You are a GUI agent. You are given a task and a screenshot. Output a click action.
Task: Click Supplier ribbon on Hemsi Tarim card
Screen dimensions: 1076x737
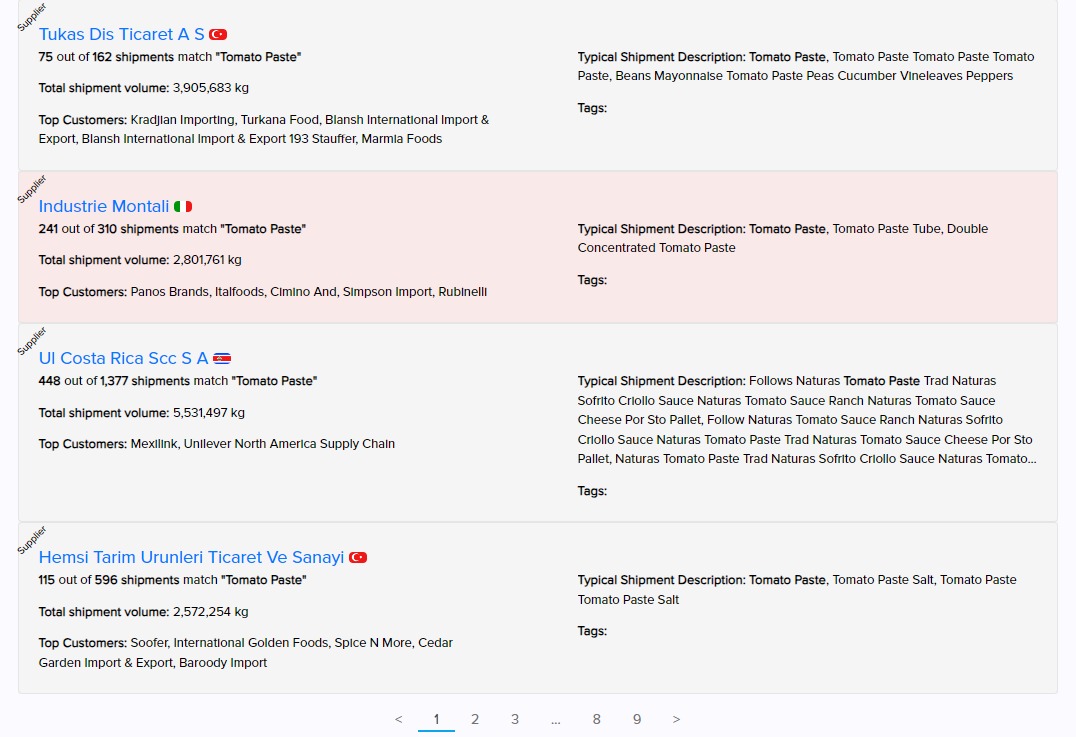[32, 540]
